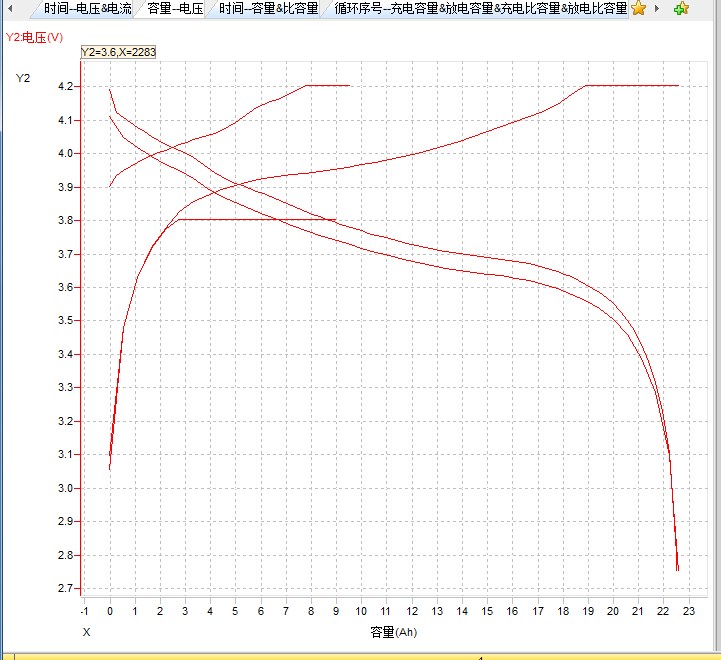Open the 时间--容量&比容量 tab

[x=268, y=9]
